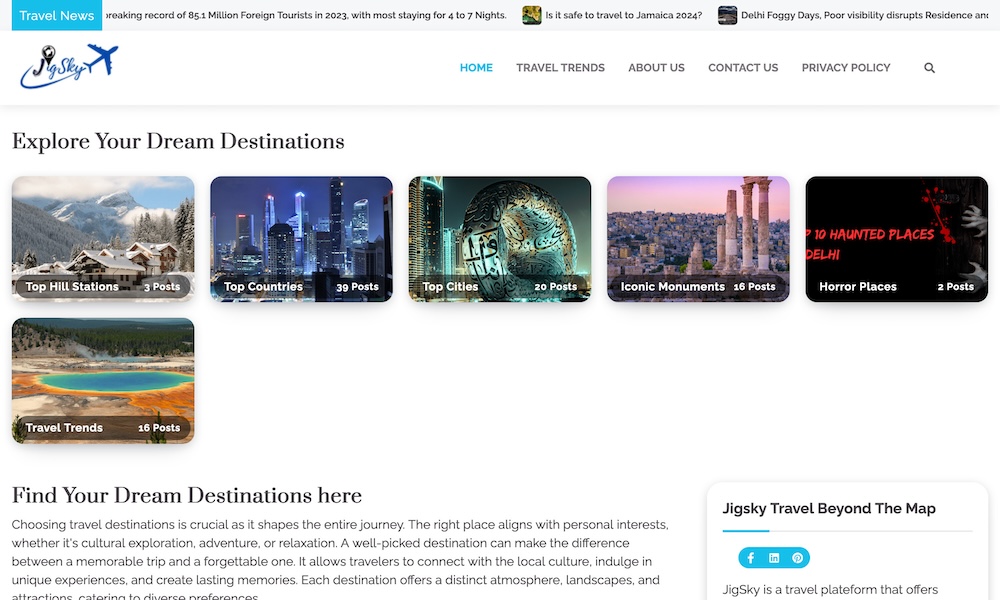Open the Contact Us page
1000x600 pixels.
tap(743, 68)
